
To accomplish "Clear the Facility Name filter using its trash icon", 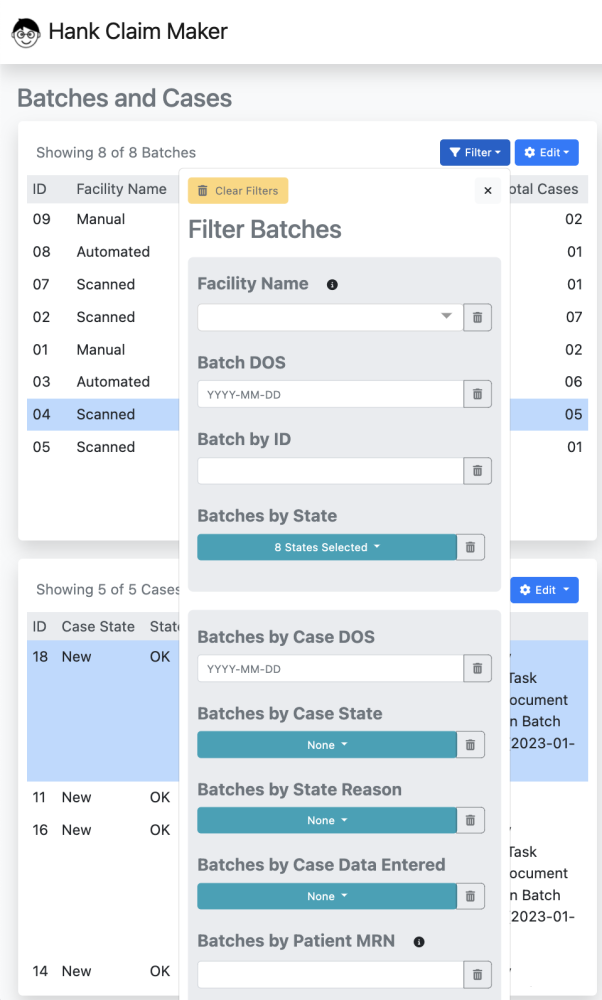I will [x=477, y=317].
